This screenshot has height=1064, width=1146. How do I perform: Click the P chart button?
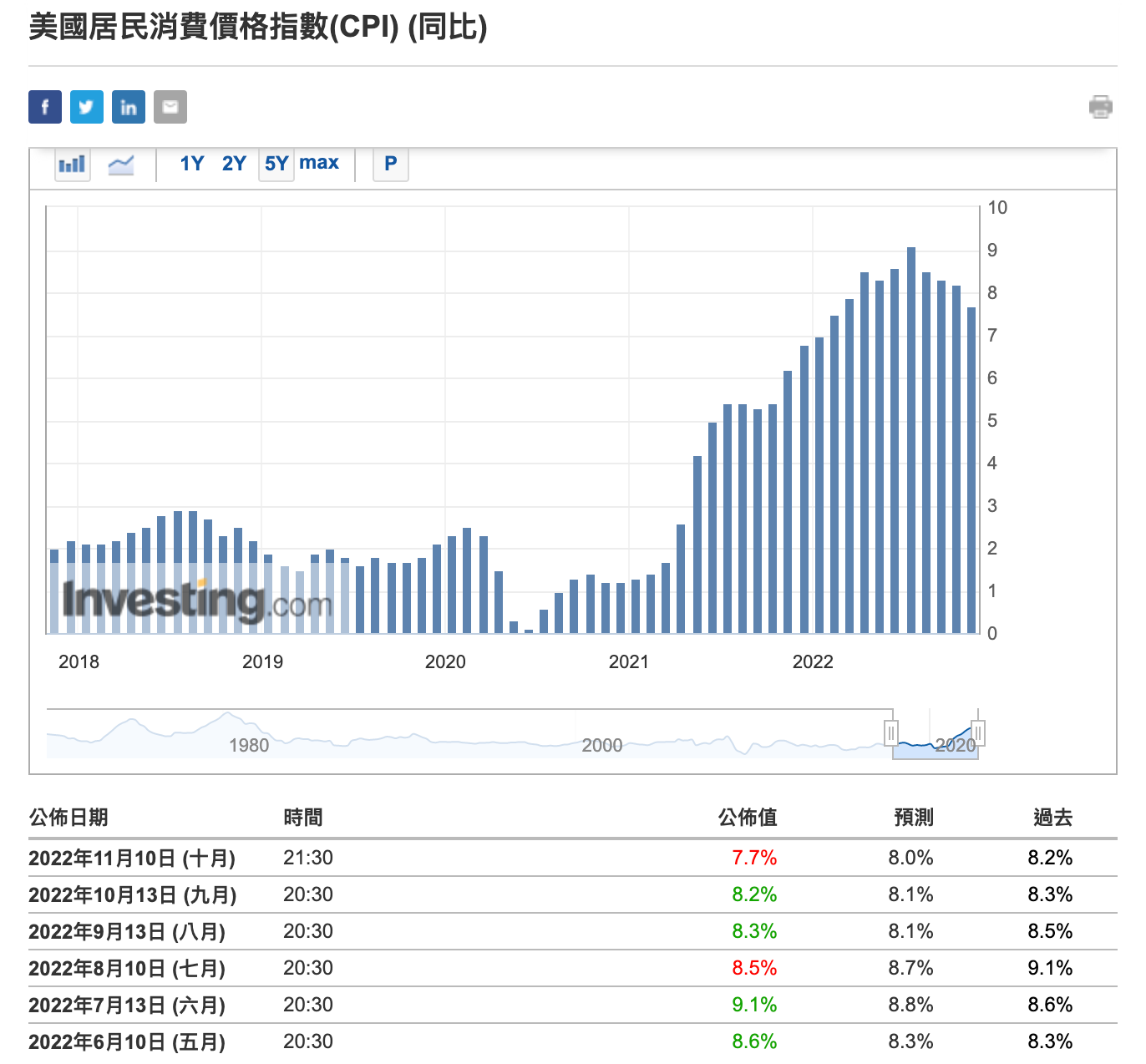click(x=391, y=164)
